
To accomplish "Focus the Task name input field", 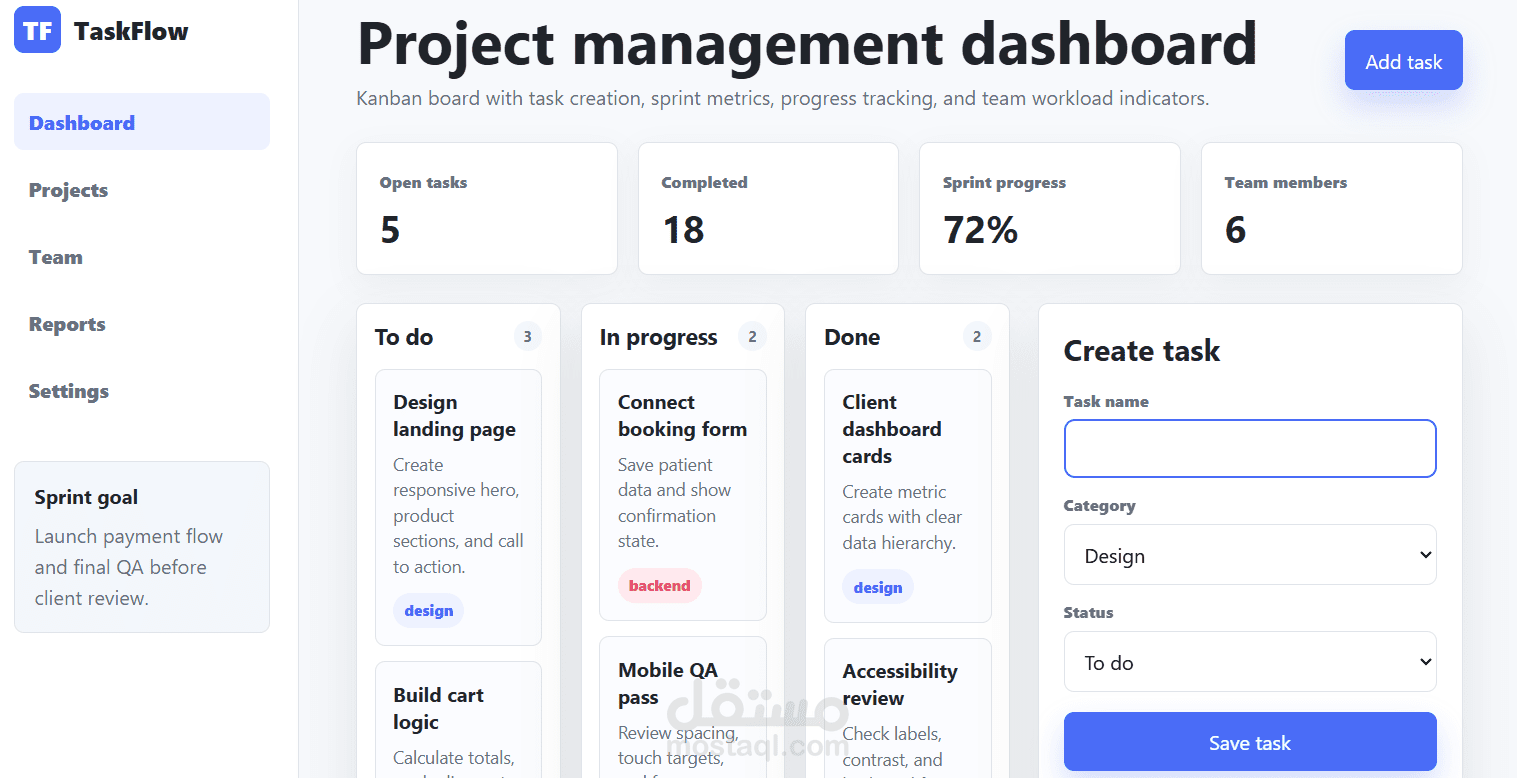I will [1250, 448].
